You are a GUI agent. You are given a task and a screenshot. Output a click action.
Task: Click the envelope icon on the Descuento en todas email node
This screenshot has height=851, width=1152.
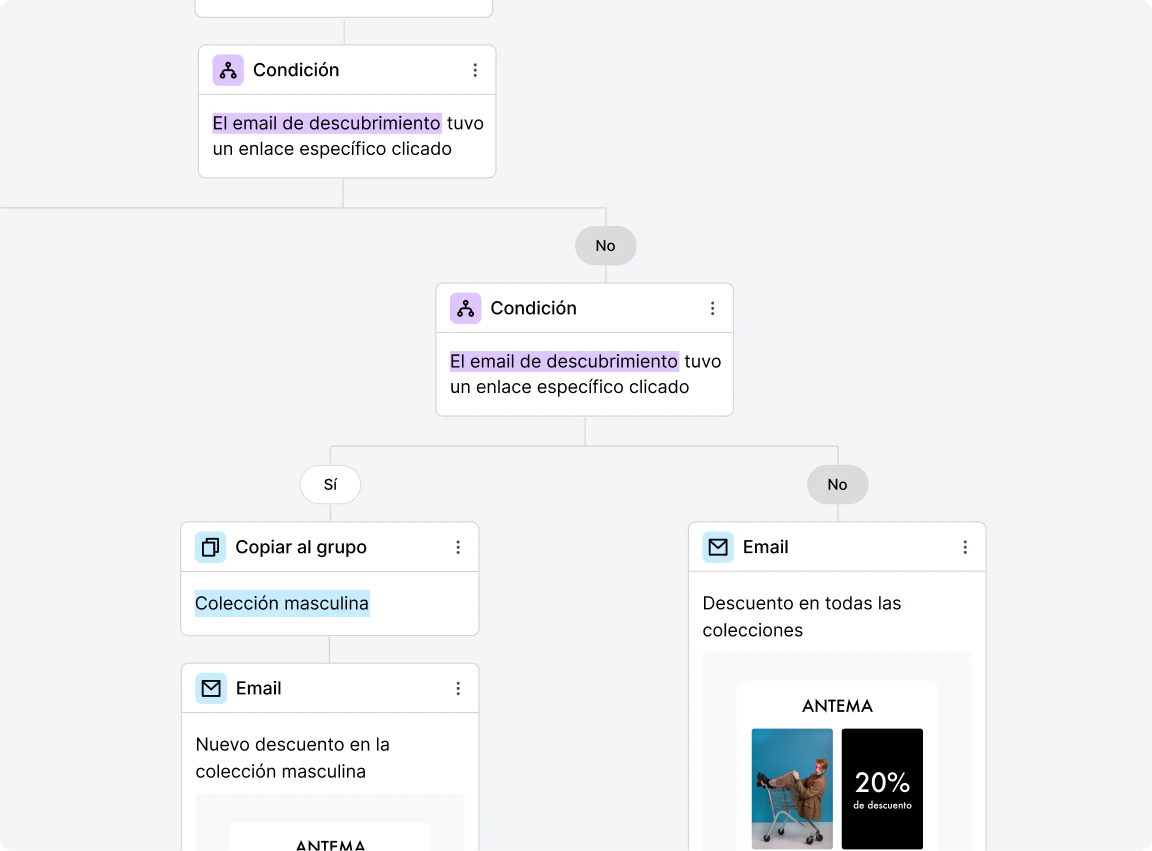click(718, 547)
